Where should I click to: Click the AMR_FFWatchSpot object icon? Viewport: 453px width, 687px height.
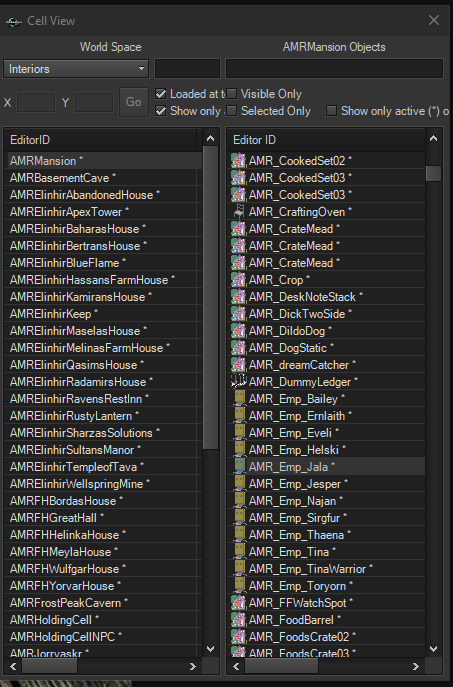click(x=239, y=603)
